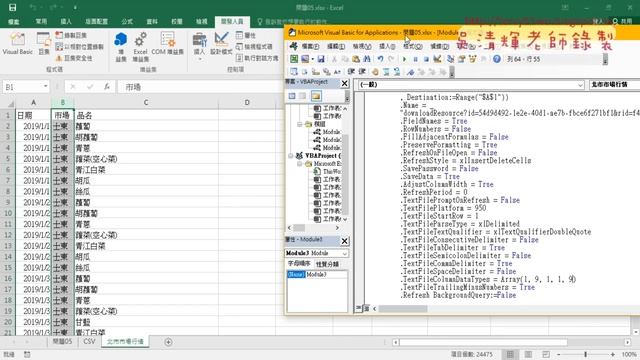Select ThisWorkbook in project tree

[x=328, y=171]
